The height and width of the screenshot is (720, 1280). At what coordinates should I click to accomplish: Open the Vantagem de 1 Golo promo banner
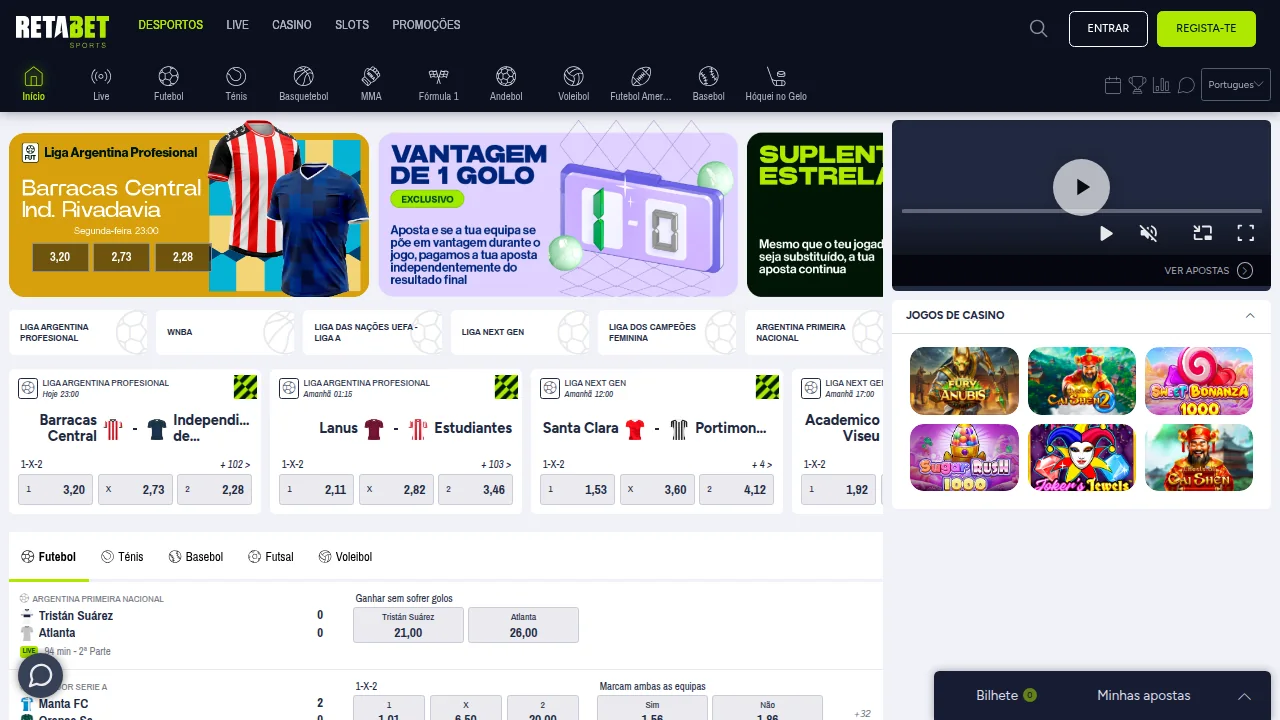point(558,215)
